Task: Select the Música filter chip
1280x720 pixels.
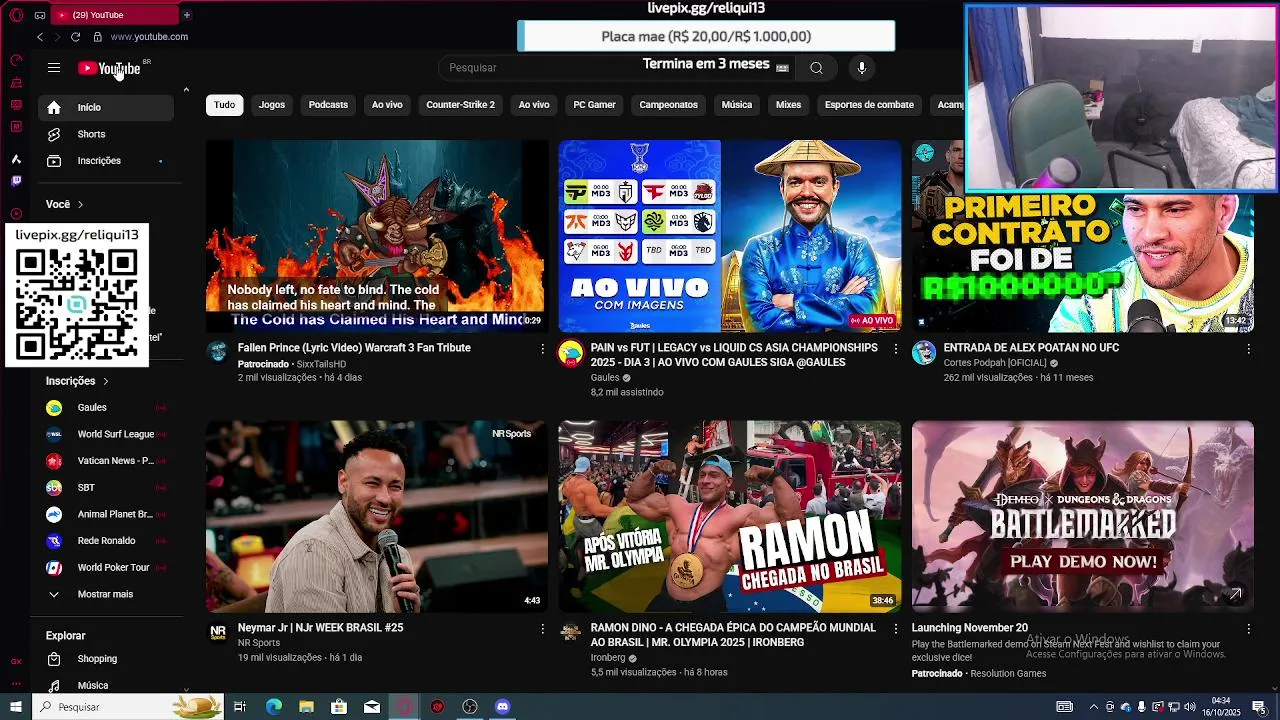Action: pos(737,105)
